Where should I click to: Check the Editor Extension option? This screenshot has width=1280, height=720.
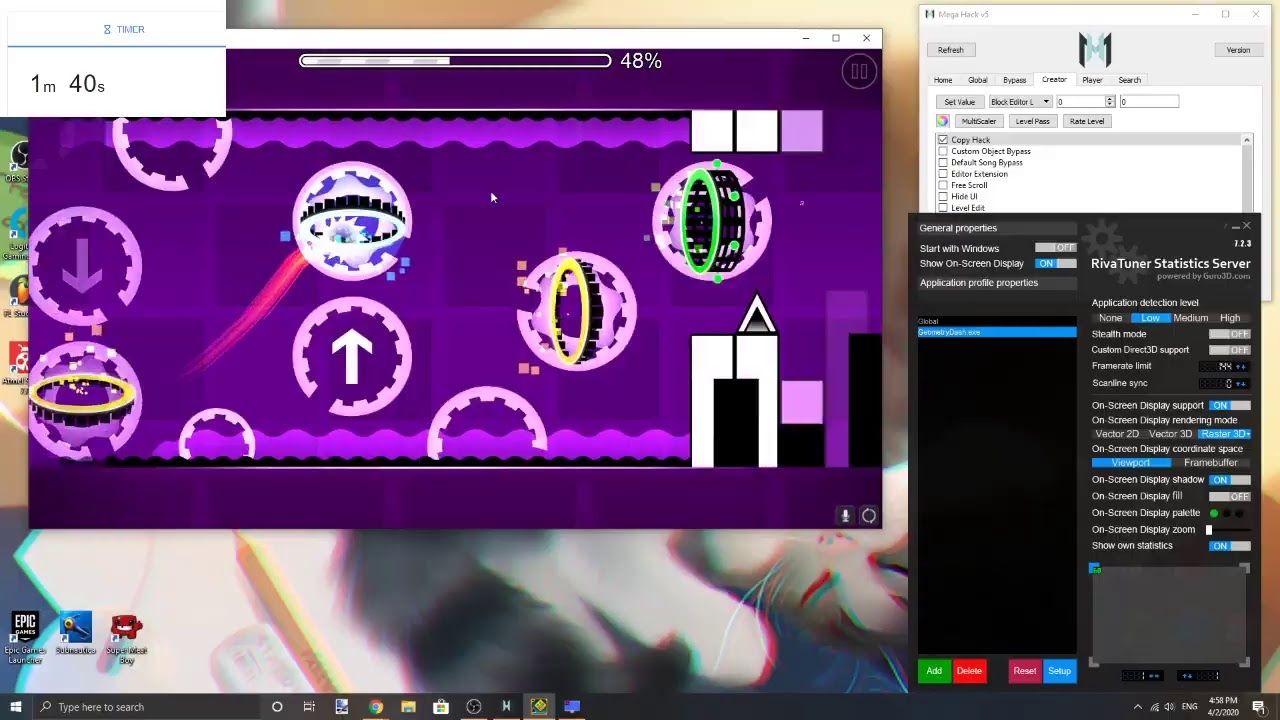(x=943, y=174)
